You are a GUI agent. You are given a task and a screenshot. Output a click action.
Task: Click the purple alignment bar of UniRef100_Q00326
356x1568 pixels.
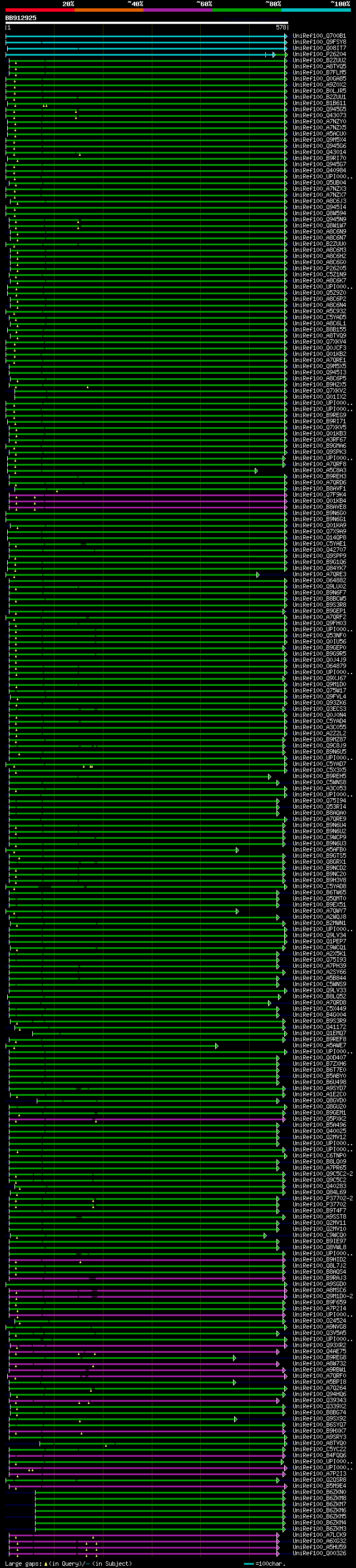coord(144,1555)
